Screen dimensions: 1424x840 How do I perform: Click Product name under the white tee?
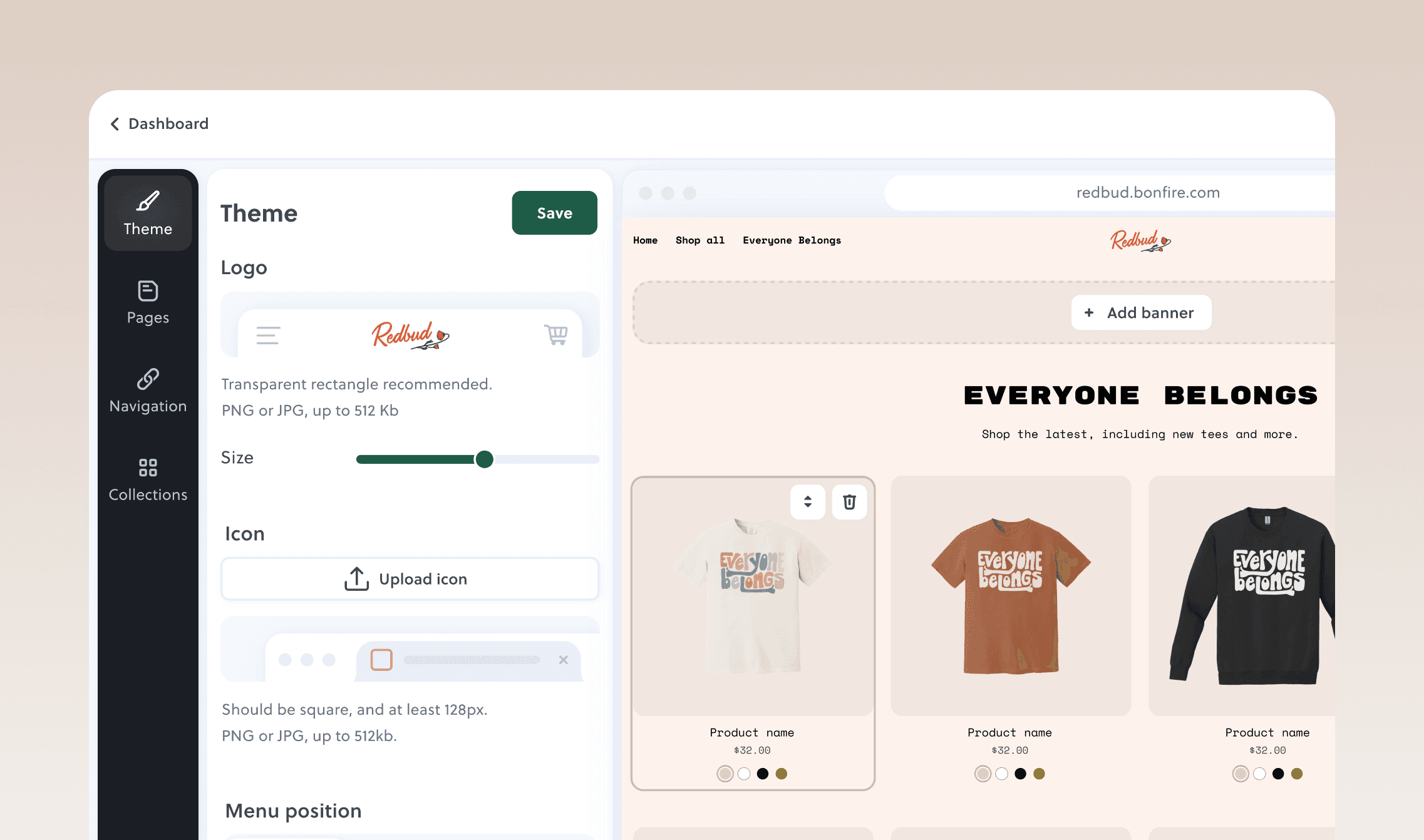[x=752, y=732]
